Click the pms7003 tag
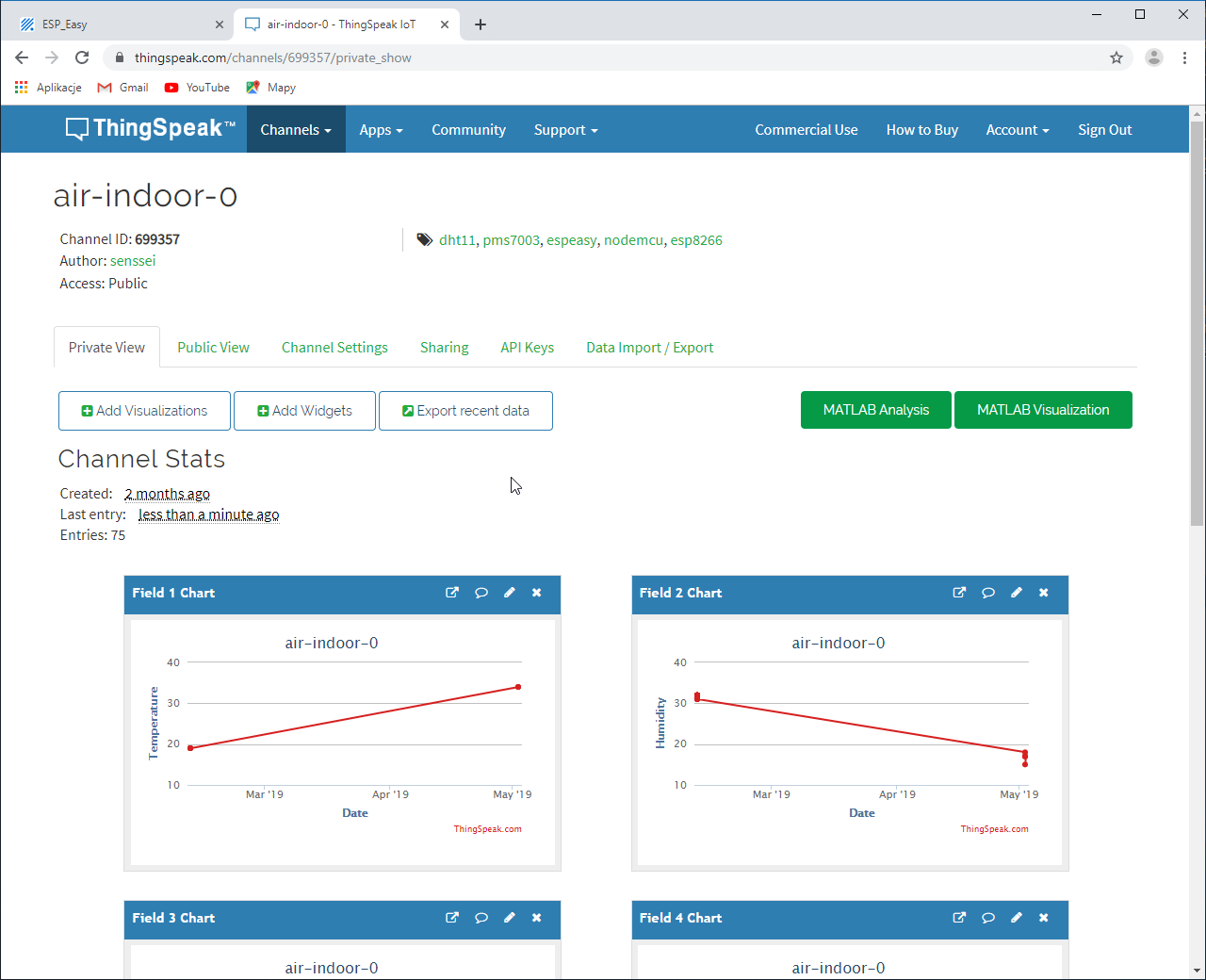The height and width of the screenshot is (980, 1206). tap(512, 240)
